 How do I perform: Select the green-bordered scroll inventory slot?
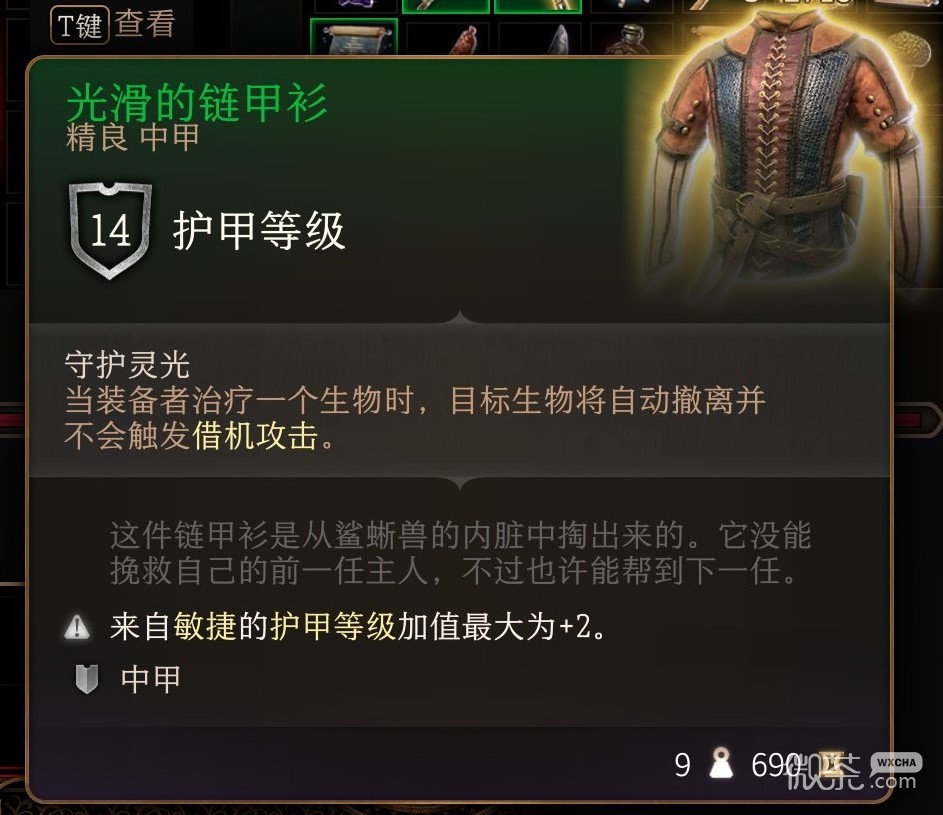coord(354,37)
